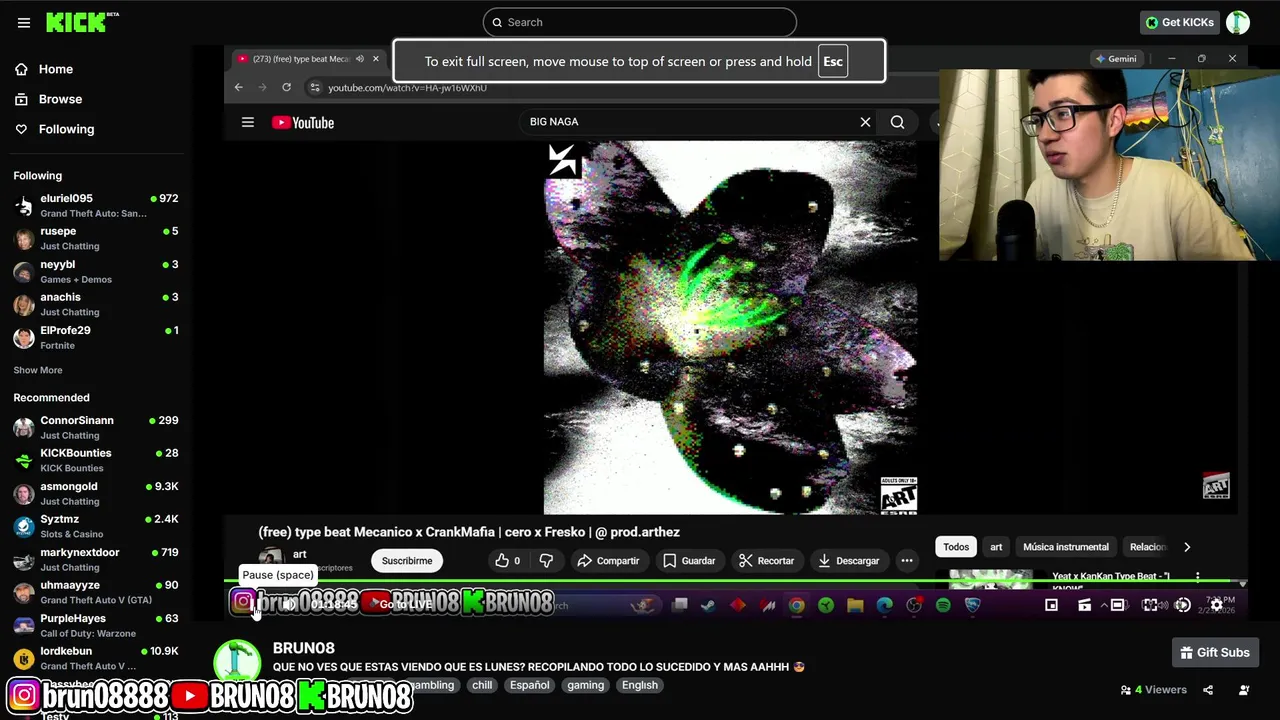Open neyybl channel
Screen dimensions: 1280x720
point(95,271)
